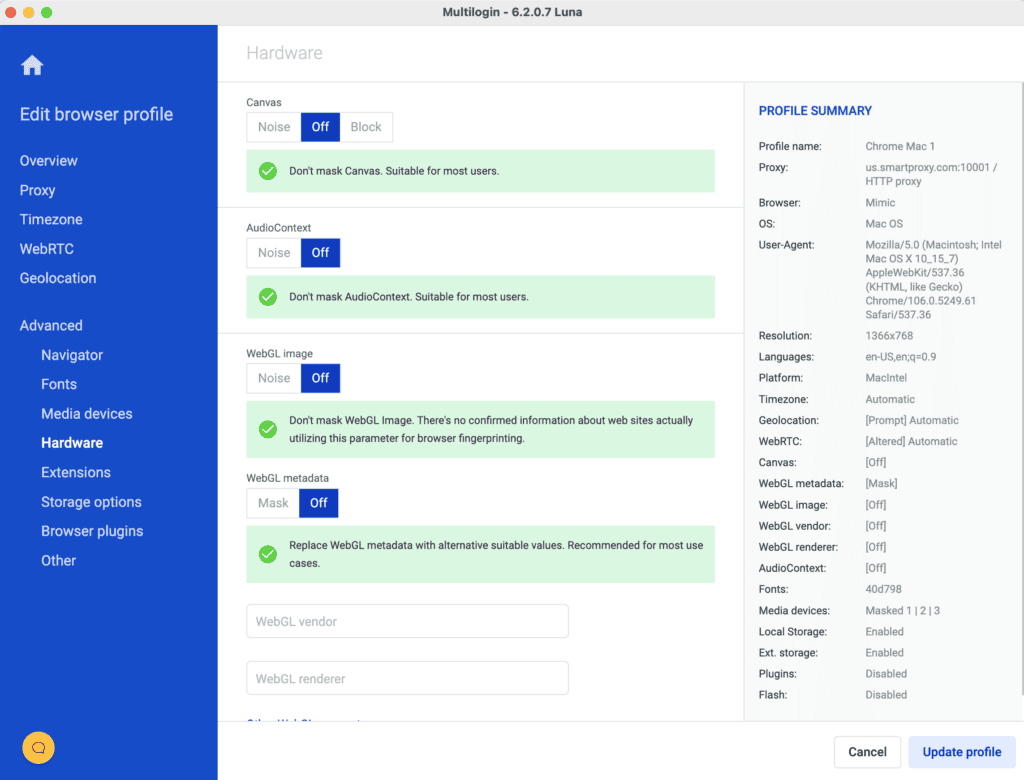The height and width of the screenshot is (780, 1024).
Task: Click the Home icon in the sidebar
Action: [x=32, y=64]
